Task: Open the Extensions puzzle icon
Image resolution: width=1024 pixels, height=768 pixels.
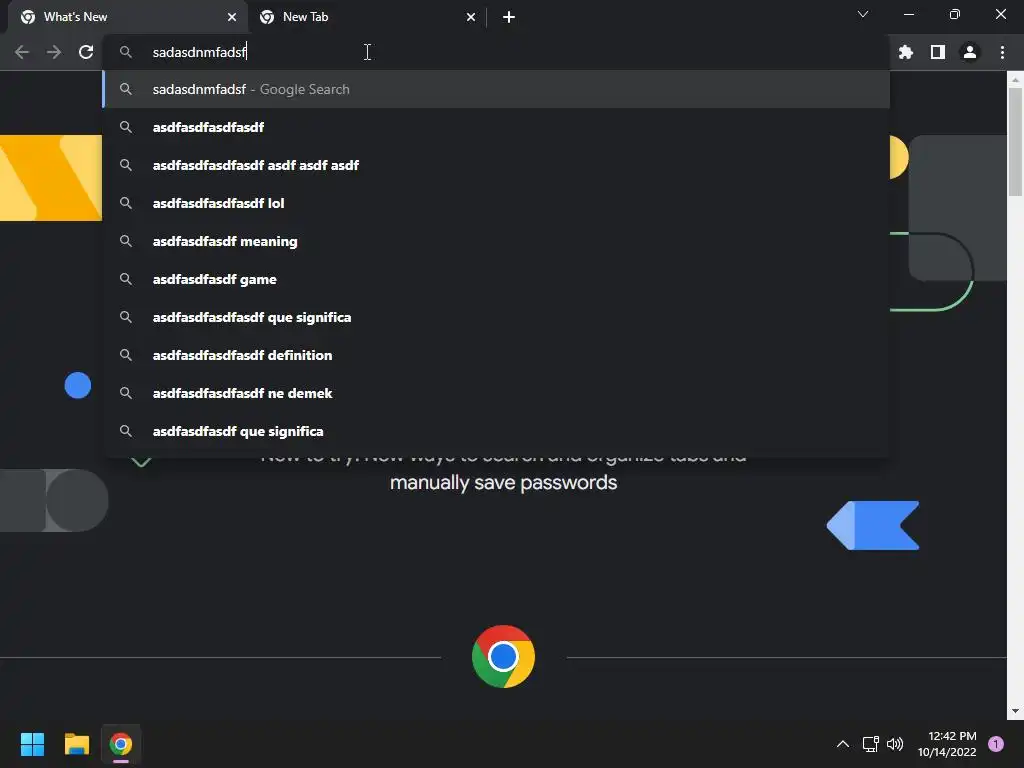Action: coord(905,52)
